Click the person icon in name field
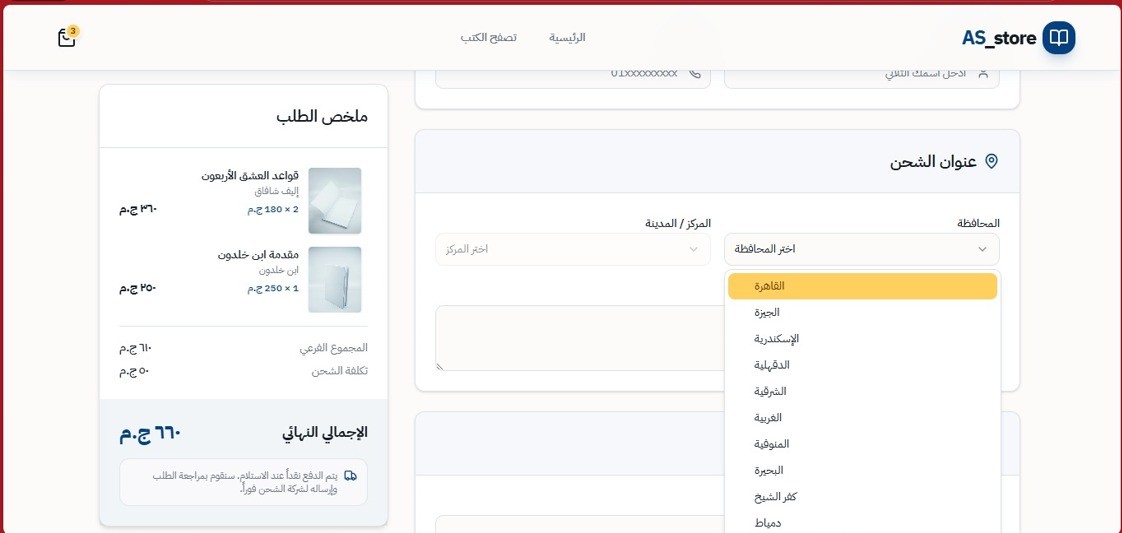 pyautogui.click(x=983, y=73)
